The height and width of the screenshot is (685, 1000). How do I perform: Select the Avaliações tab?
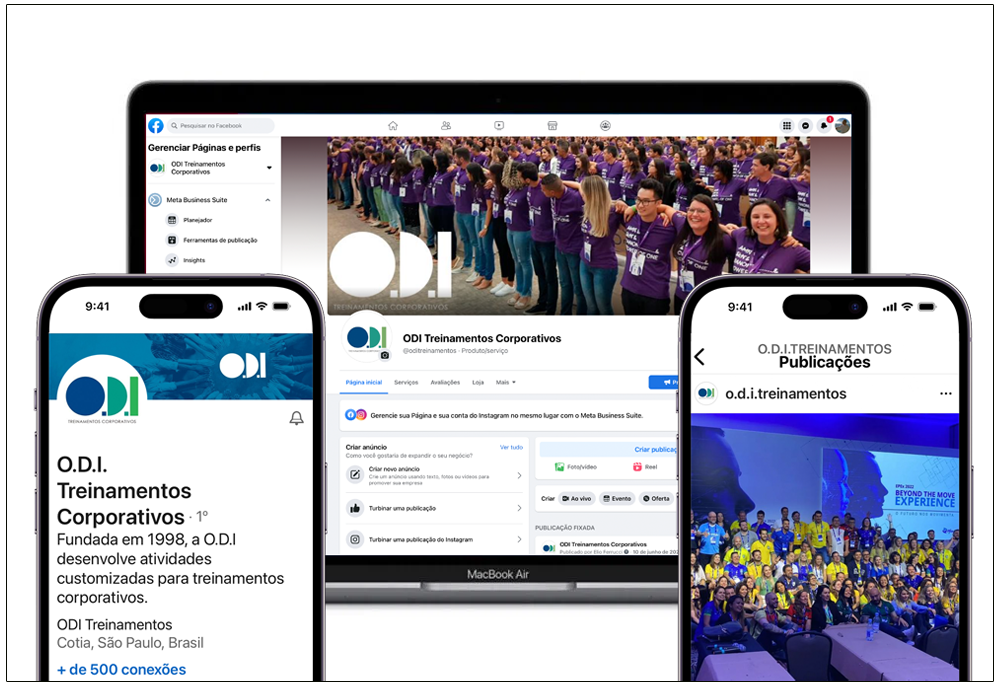point(445,382)
